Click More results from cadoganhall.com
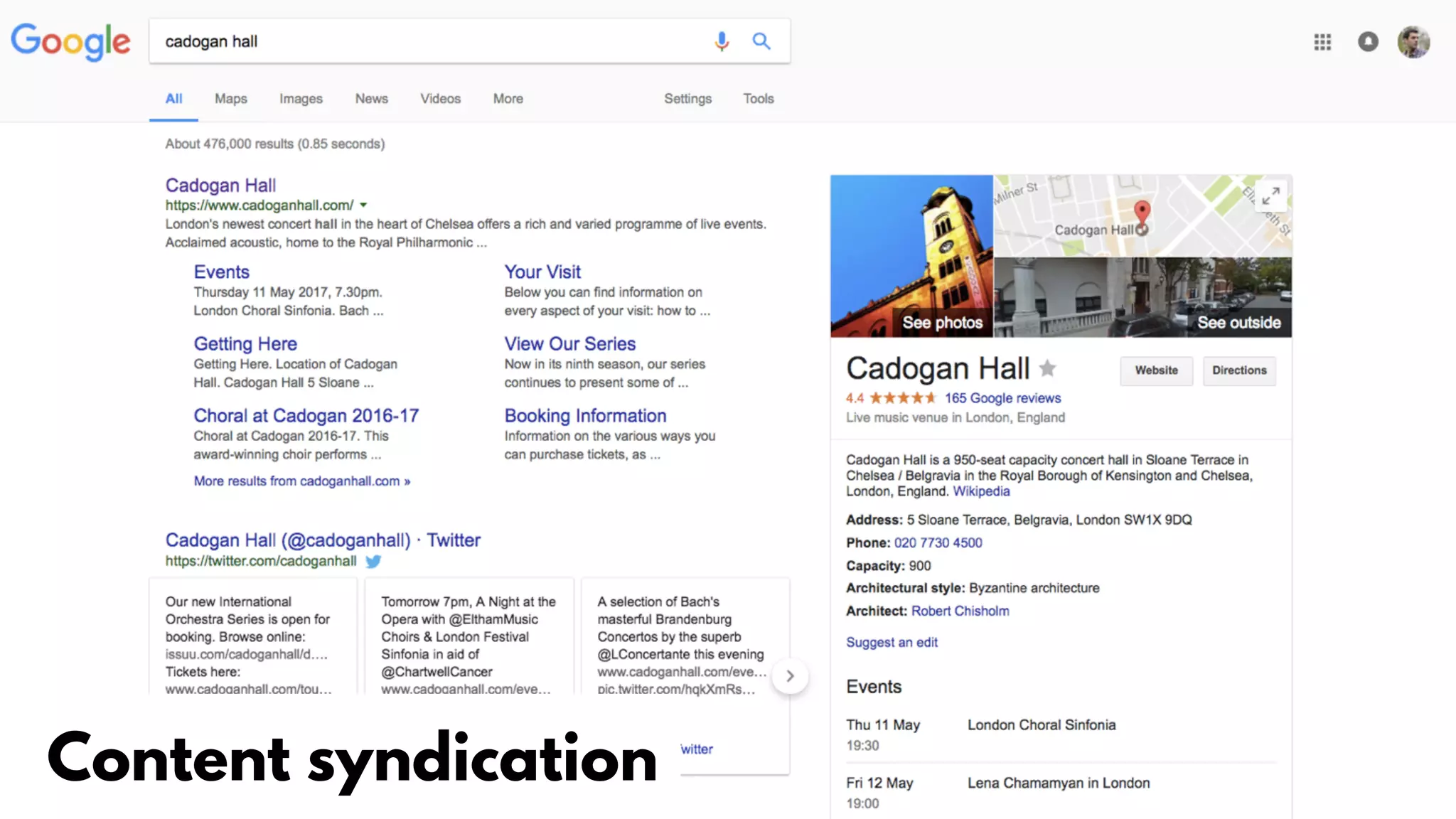This screenshot has height=819, width=1456. (x=302, y=481)
